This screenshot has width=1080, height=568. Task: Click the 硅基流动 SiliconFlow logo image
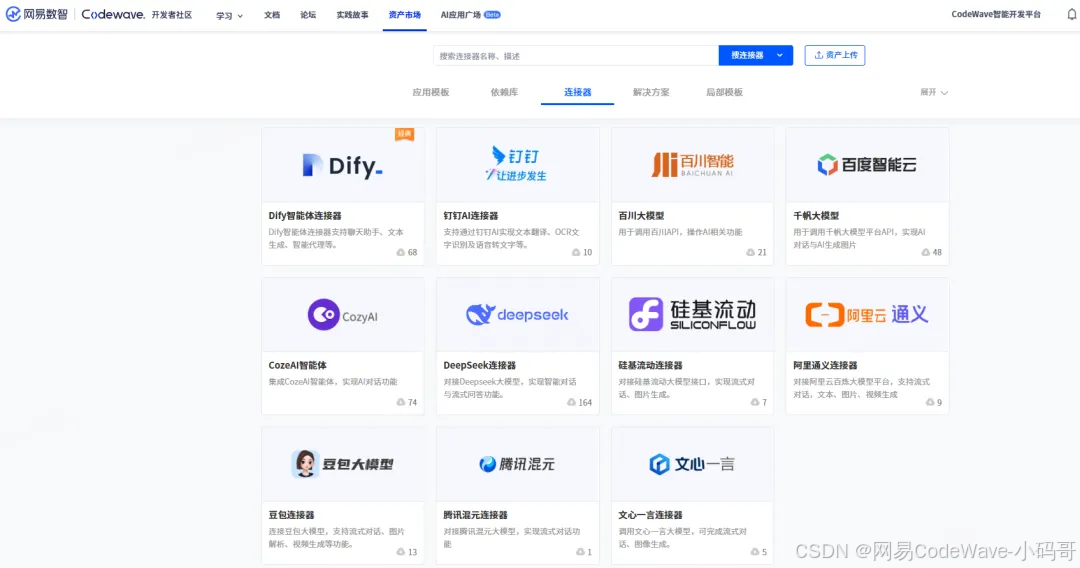coord(692,315)
